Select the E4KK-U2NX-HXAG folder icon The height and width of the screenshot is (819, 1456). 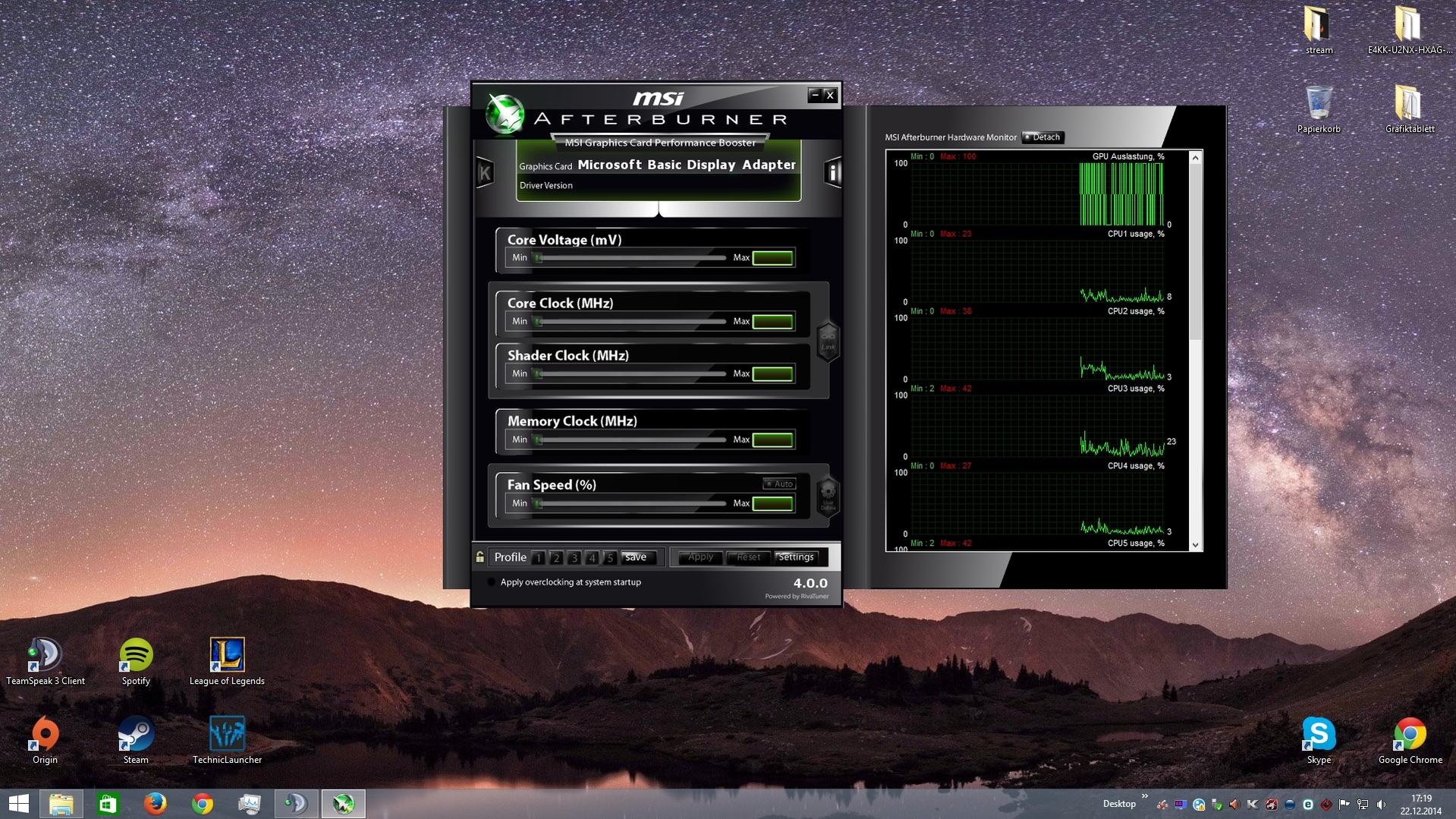1410,30
